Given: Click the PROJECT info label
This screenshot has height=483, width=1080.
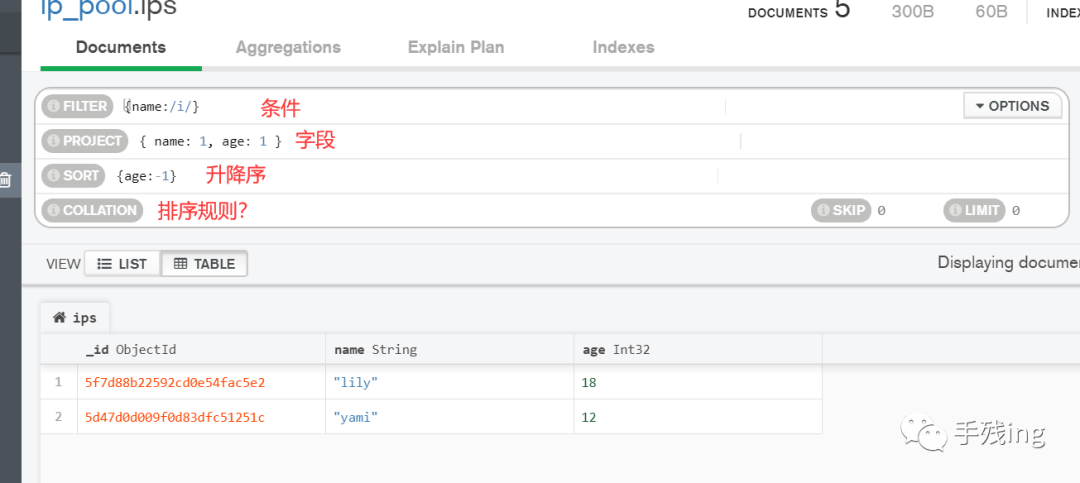Looking at the screenshot, I should (85, 141).
